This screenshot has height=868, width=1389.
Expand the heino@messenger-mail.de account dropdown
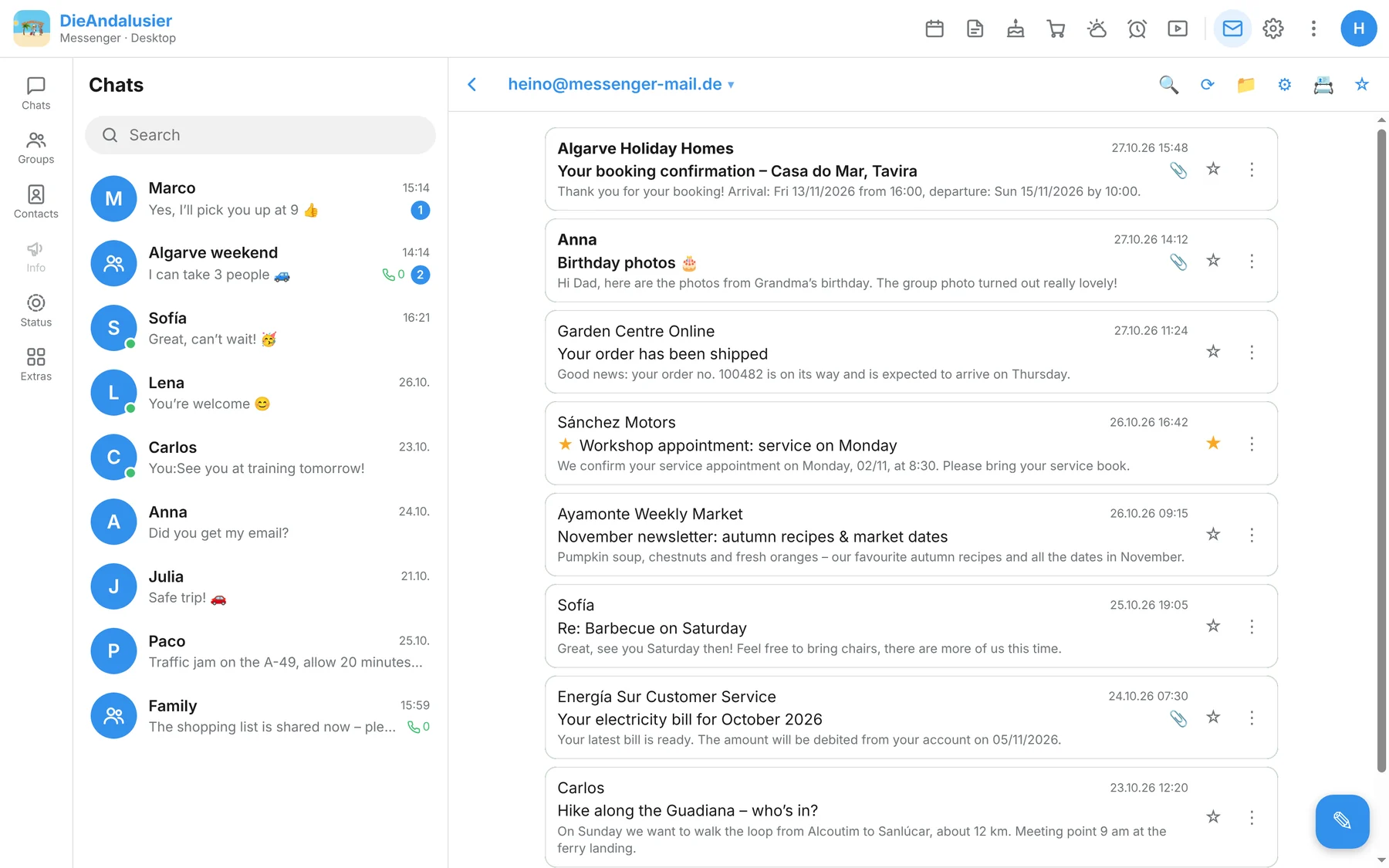click(621, 84)
